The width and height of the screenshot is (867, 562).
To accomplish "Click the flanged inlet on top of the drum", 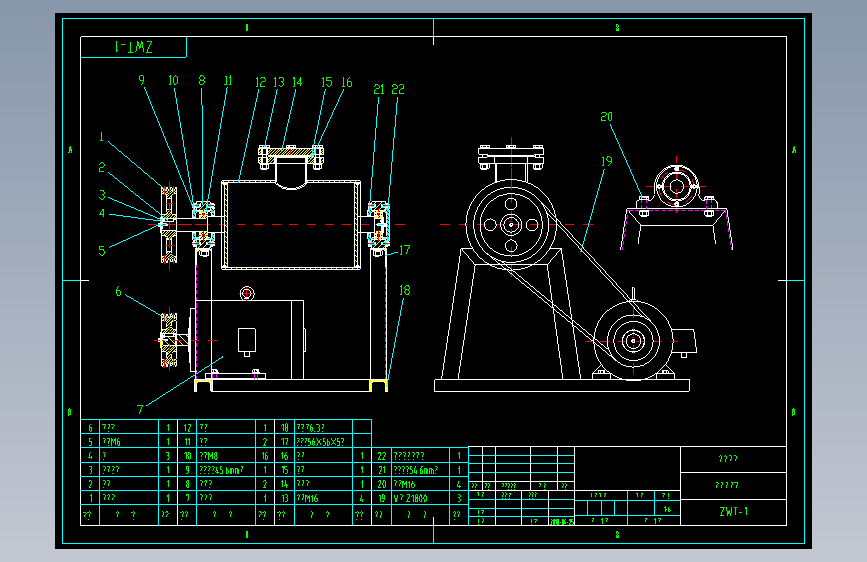I will click(291, 166).
